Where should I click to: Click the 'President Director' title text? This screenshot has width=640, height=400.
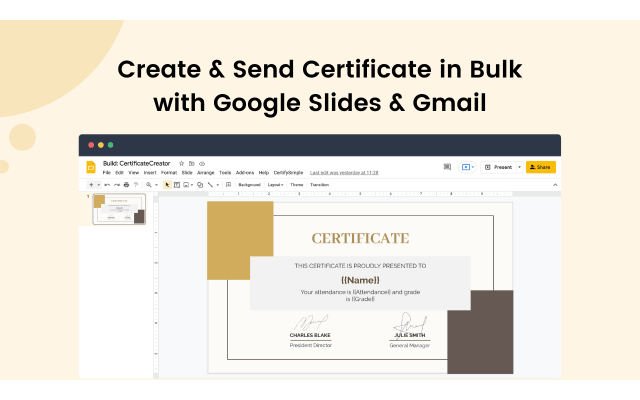311,345
